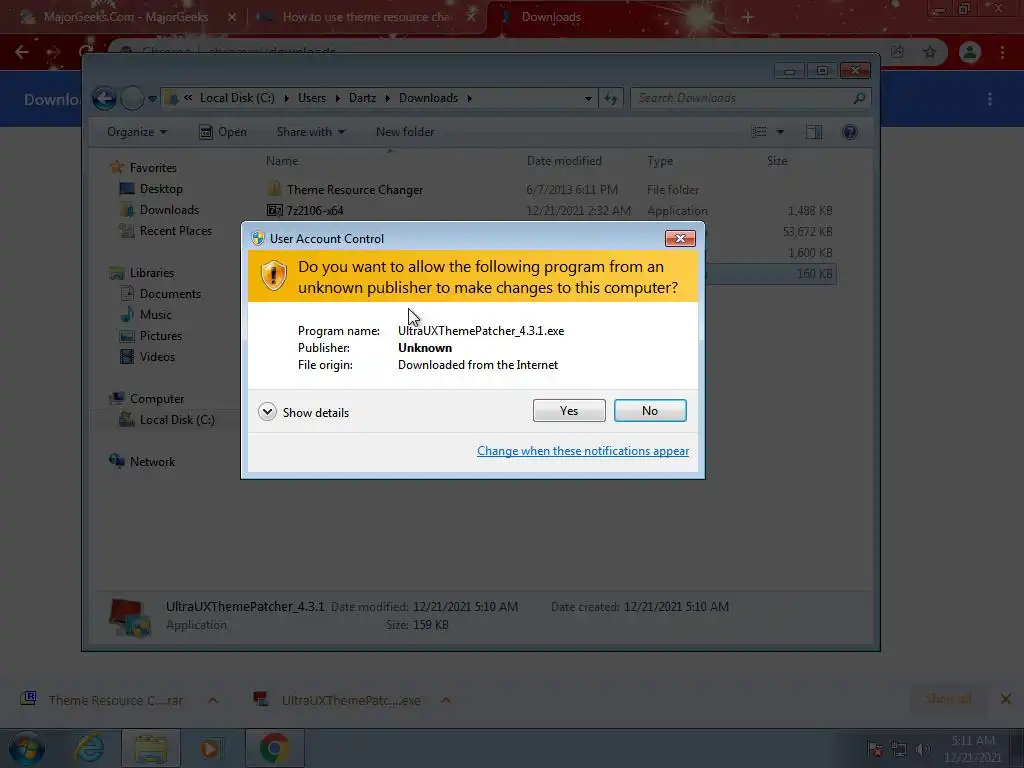Sort by the Size column header
This screenshot has height=768, width=1024.
pyautogui.click(x=776, y=161)
